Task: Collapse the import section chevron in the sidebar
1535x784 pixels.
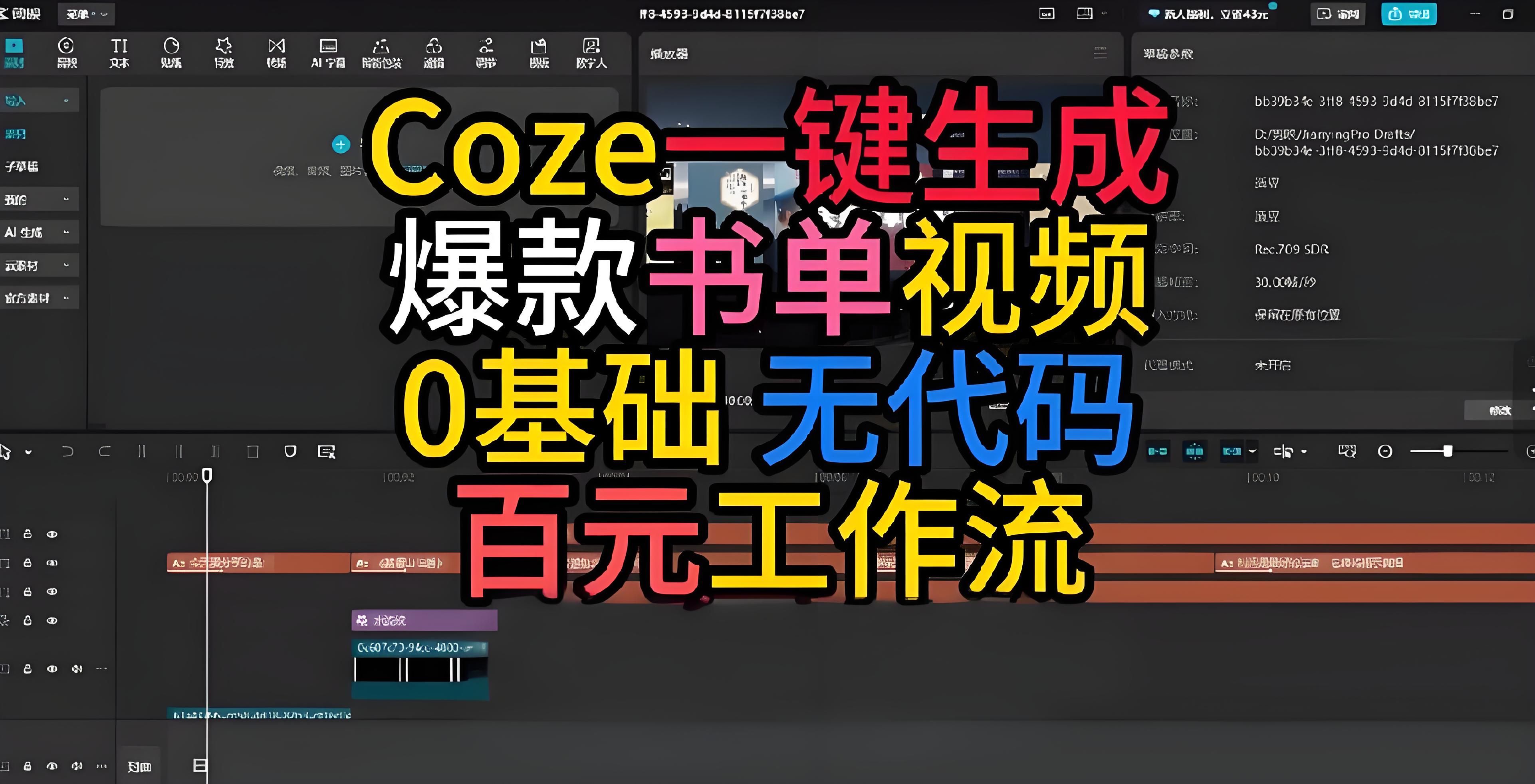Action: 66,101
